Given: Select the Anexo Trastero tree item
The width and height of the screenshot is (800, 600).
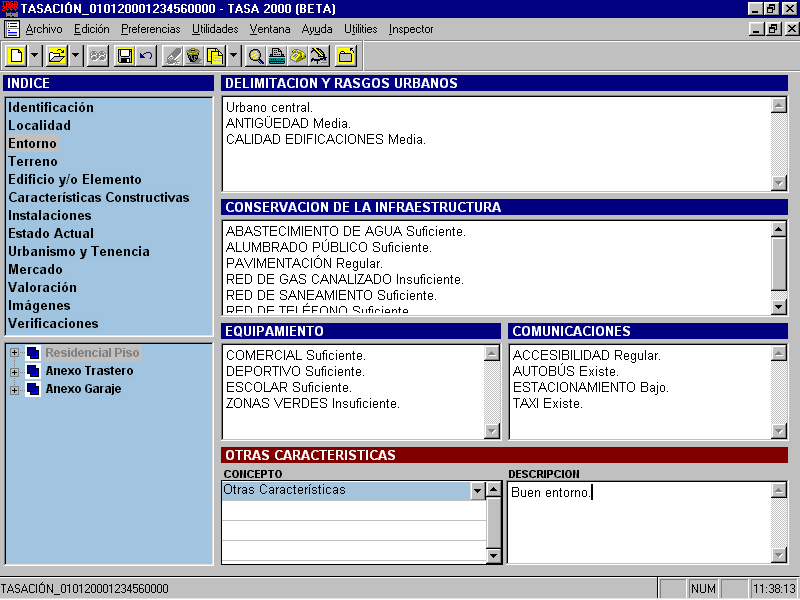Looking at the screenshot, I should click(89, 371).
